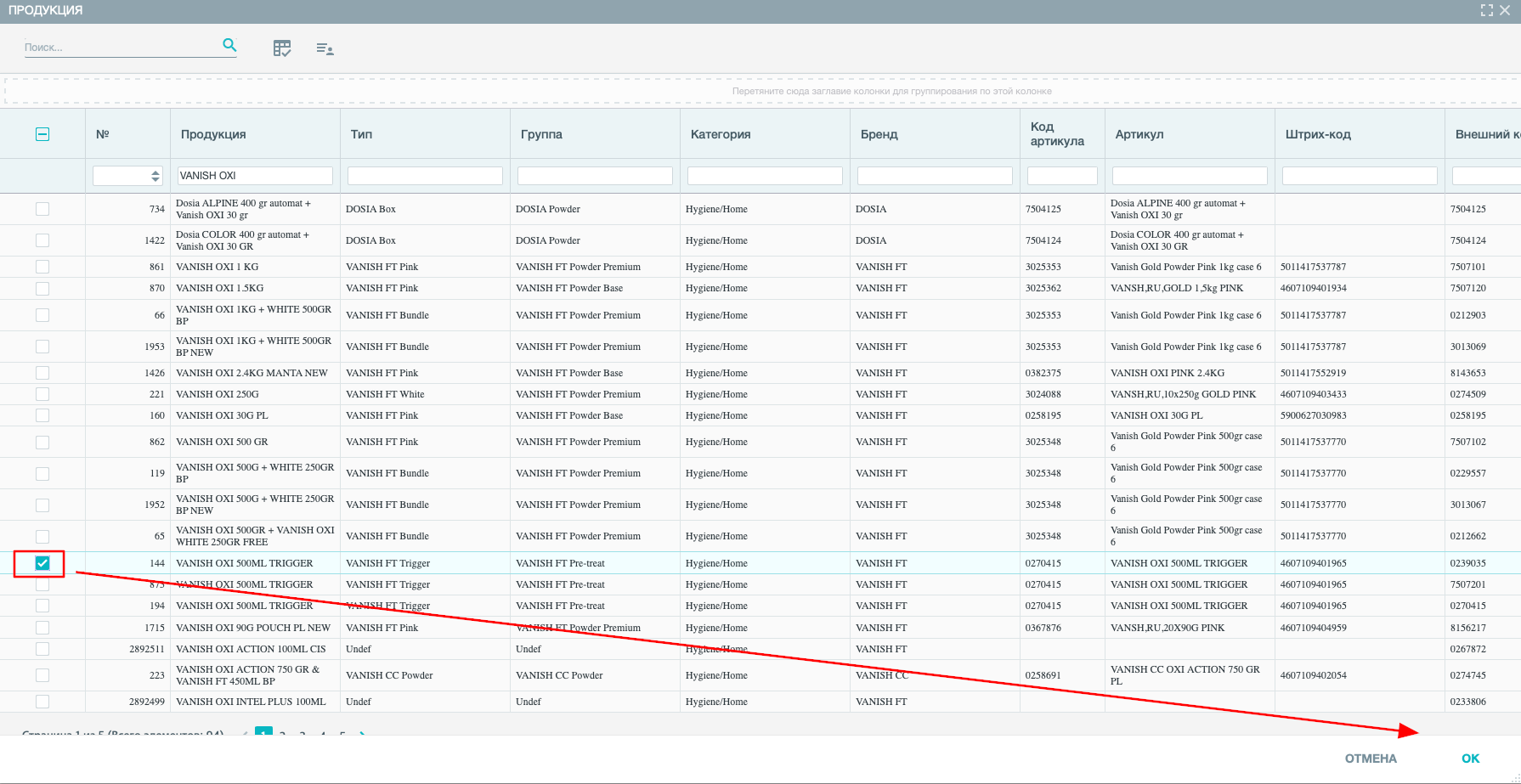Click article VANISH OXI PINK 2.4KG

tap(1168, 373)
